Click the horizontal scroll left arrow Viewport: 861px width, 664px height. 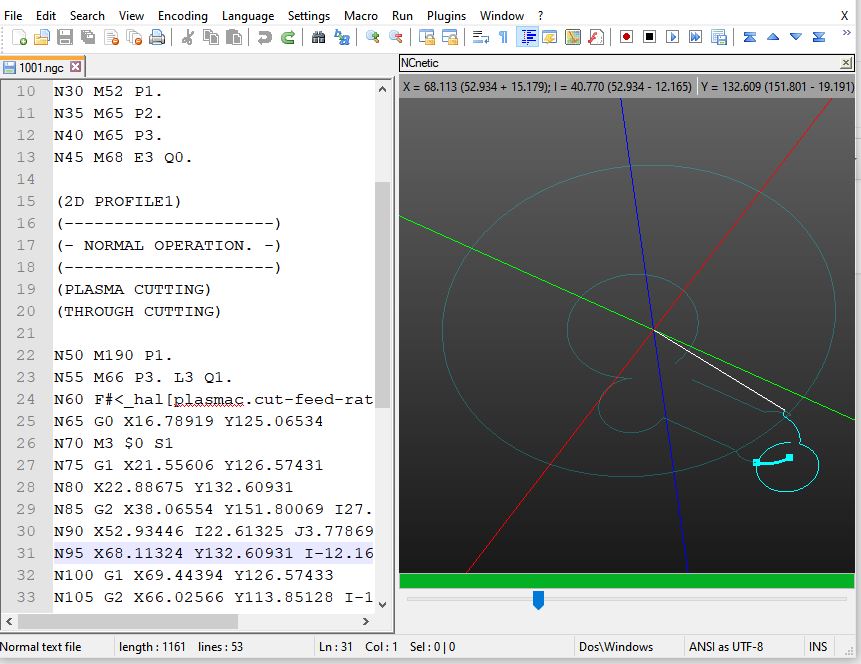click(x=8, y=621)
